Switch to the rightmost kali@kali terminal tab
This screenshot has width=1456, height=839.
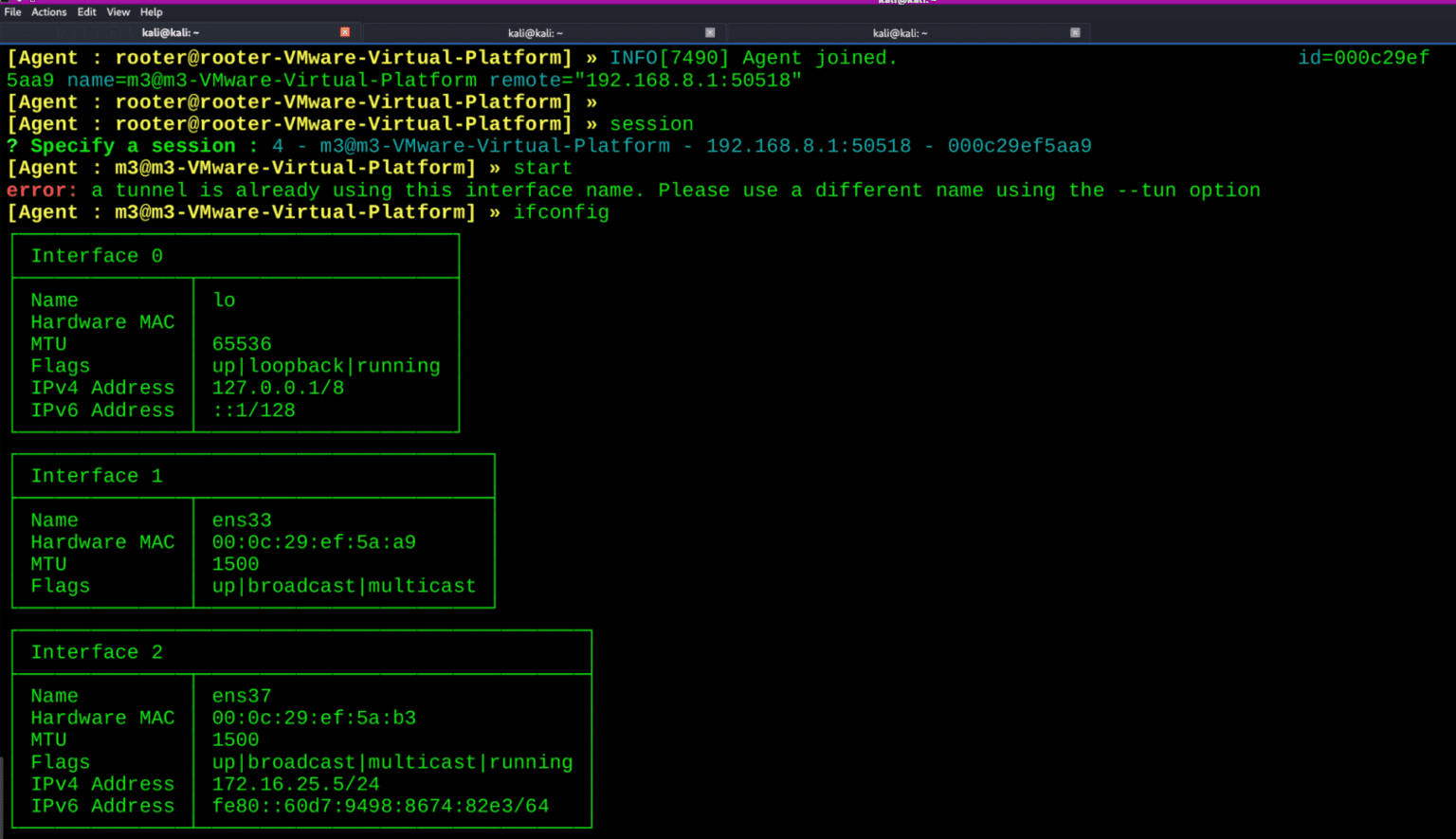click(x=901, y=31)
